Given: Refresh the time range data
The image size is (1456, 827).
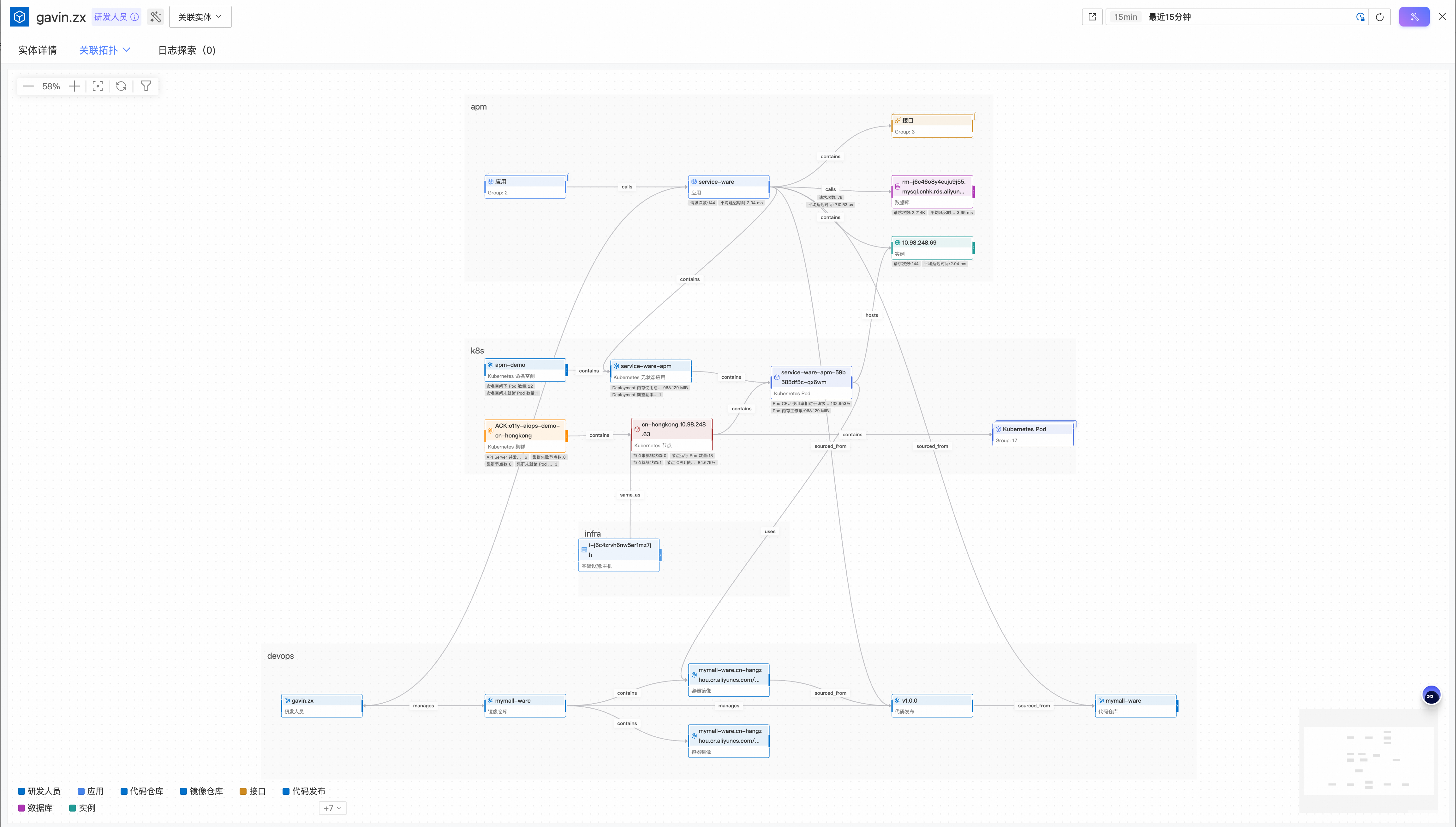Looking at the screenshot, I should coord(1379,17).
